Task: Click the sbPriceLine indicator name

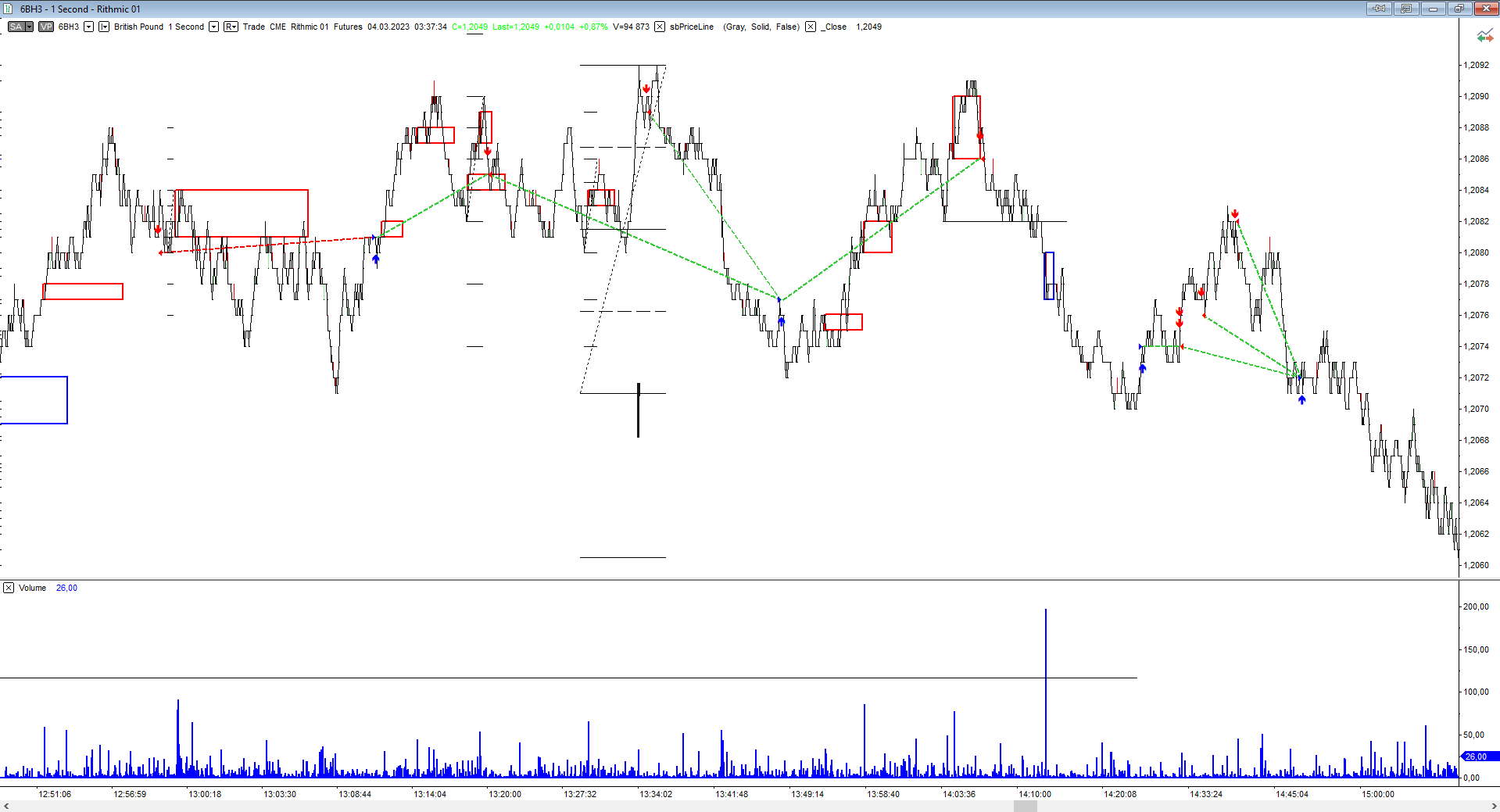Action: (691, 27)
